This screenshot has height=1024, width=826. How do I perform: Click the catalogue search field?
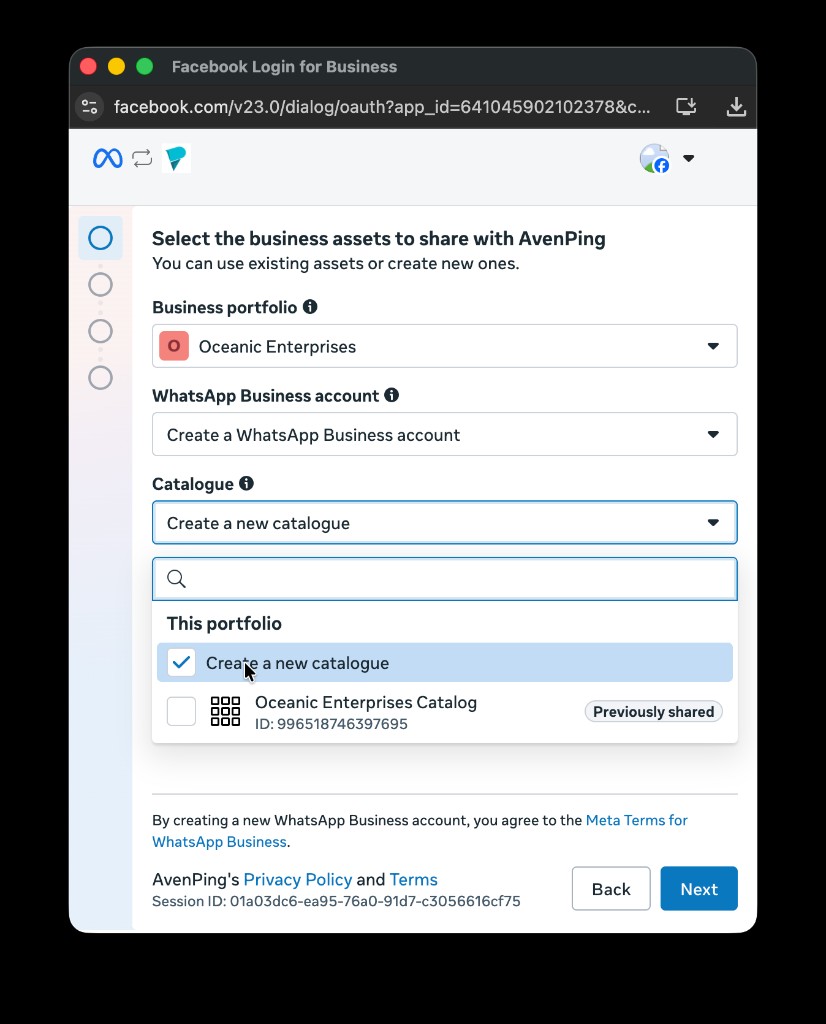pos(445,579)
